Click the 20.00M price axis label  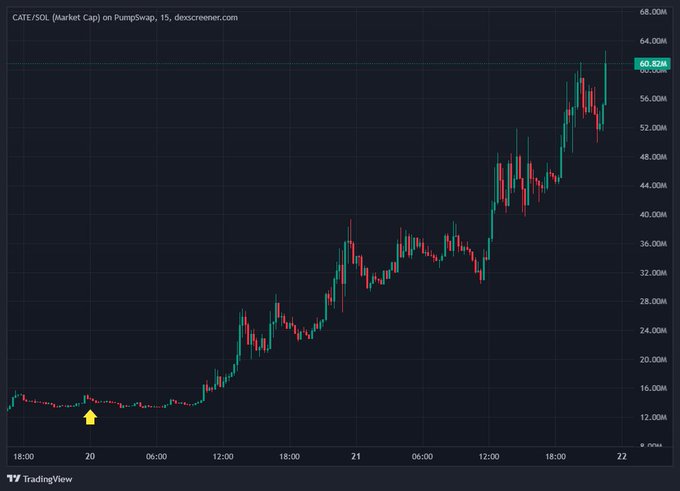tap(653, 360)
